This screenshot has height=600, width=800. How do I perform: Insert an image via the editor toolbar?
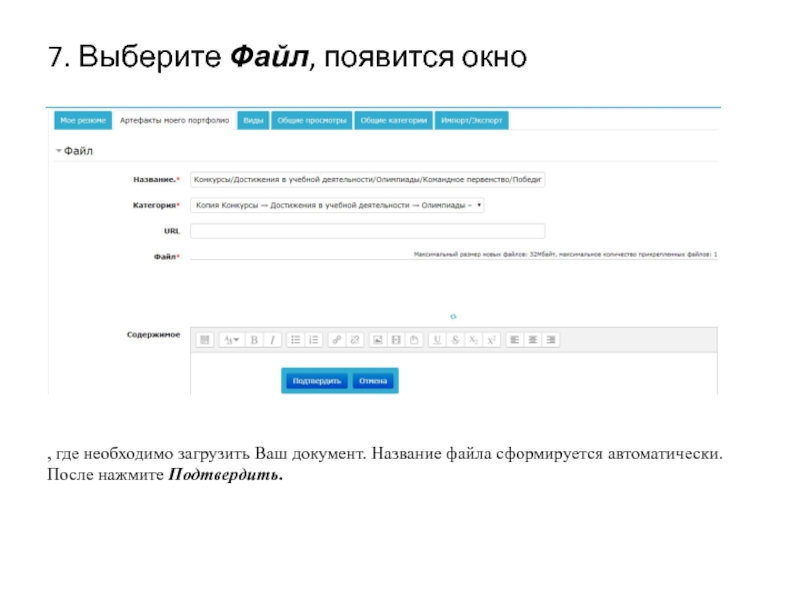coord(378,340)
